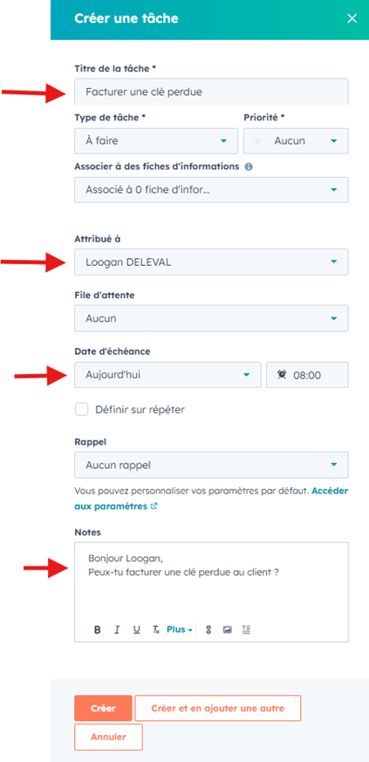Close the Créer une tâche panel

(352, 18)
